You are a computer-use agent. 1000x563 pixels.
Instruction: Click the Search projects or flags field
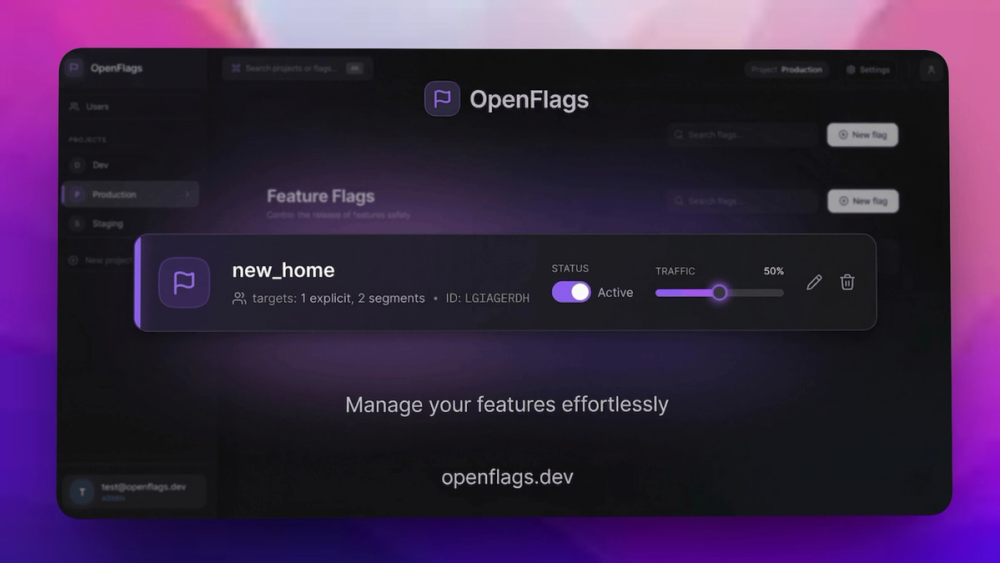(297, 68)
